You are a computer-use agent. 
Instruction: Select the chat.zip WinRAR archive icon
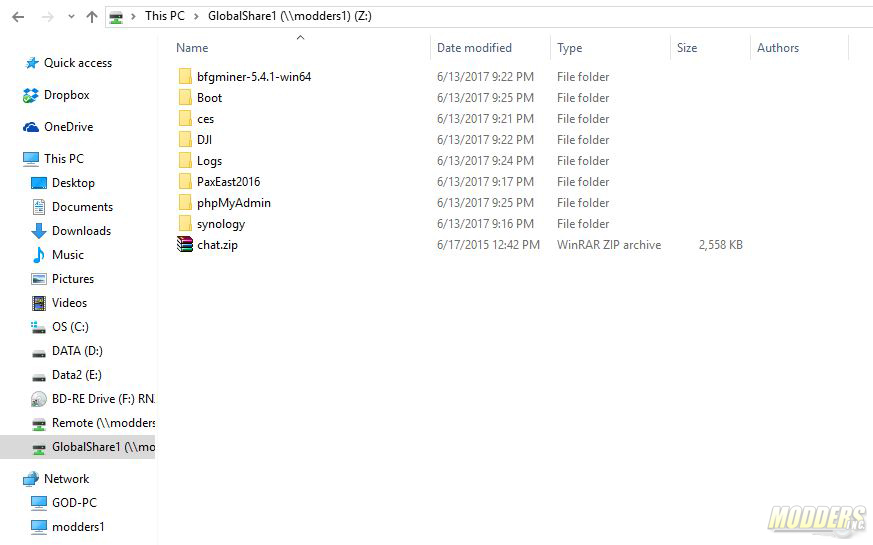(x=185, y=244)
